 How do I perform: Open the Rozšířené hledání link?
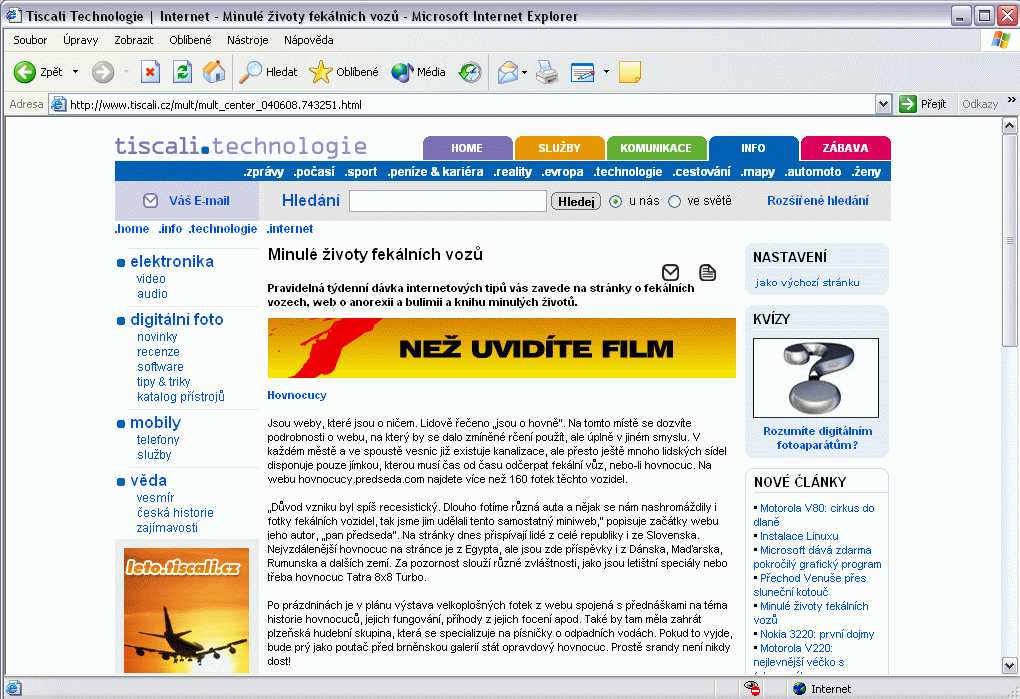(818, 201)
